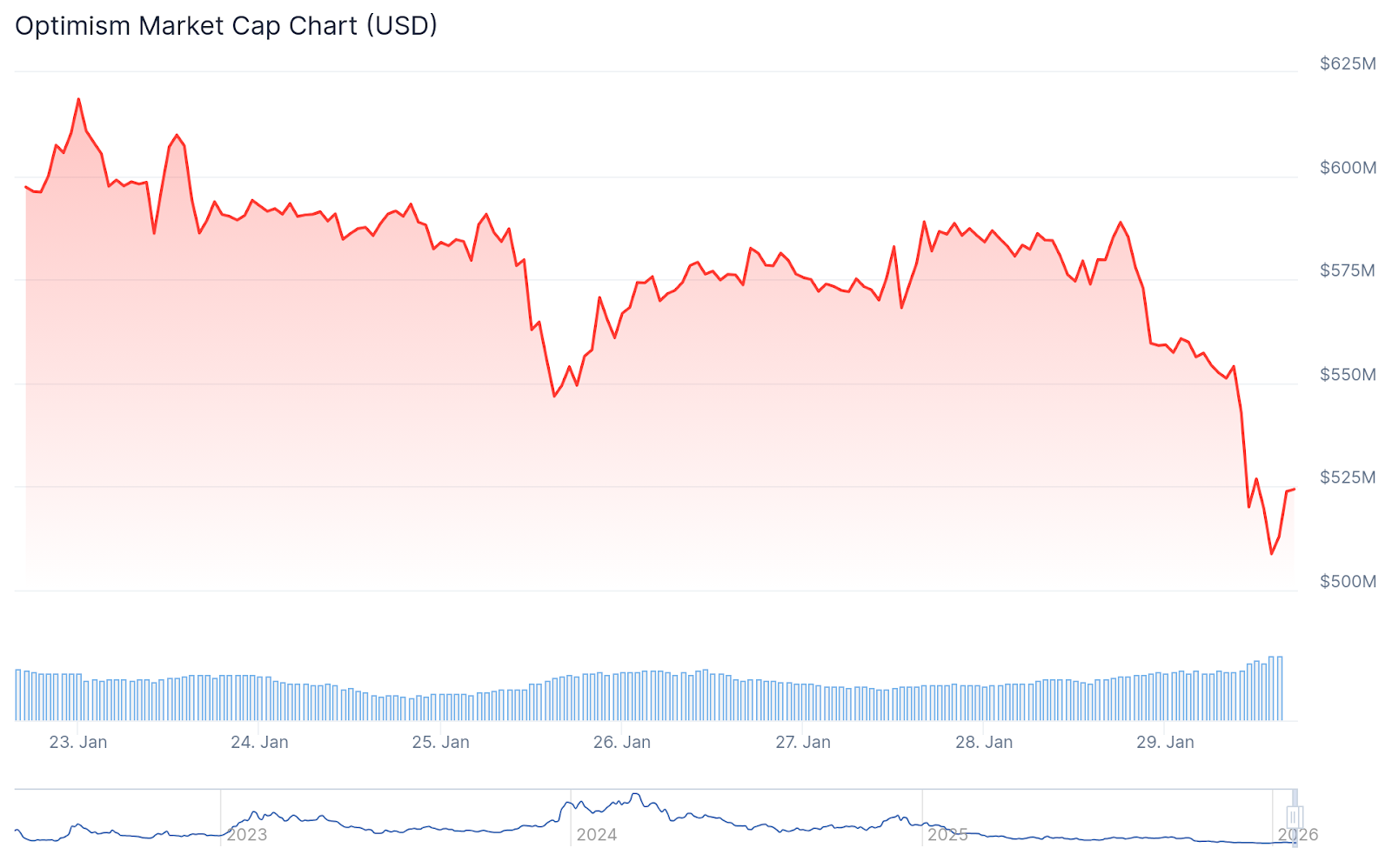Viewport: 1392px width, 868px height.
Task: Click the 28. Jan x-axis label
Action: click(984, 743)
